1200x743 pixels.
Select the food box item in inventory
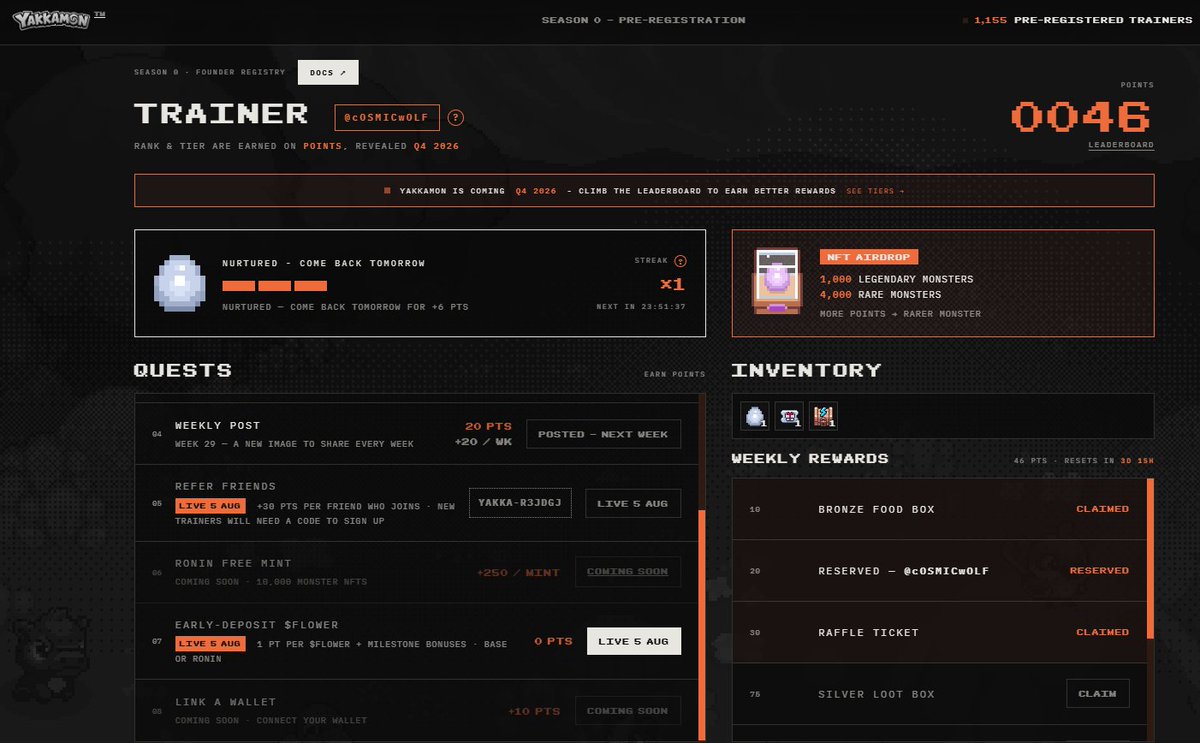tap(823, 416)
